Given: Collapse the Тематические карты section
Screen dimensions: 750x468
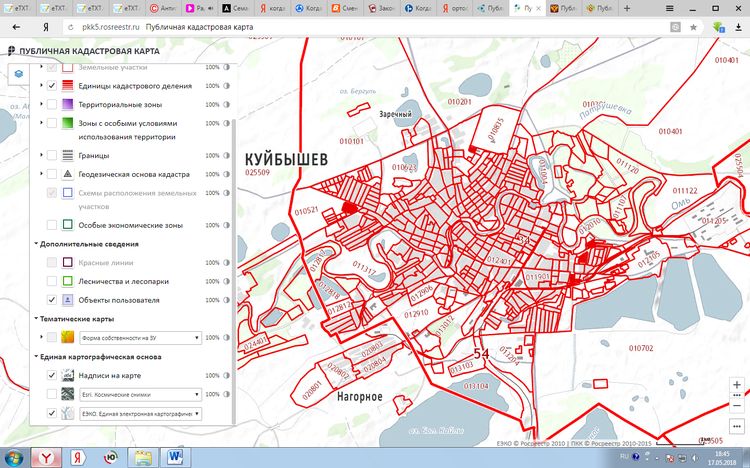Looking at the screenshot, I should point(36,319).
